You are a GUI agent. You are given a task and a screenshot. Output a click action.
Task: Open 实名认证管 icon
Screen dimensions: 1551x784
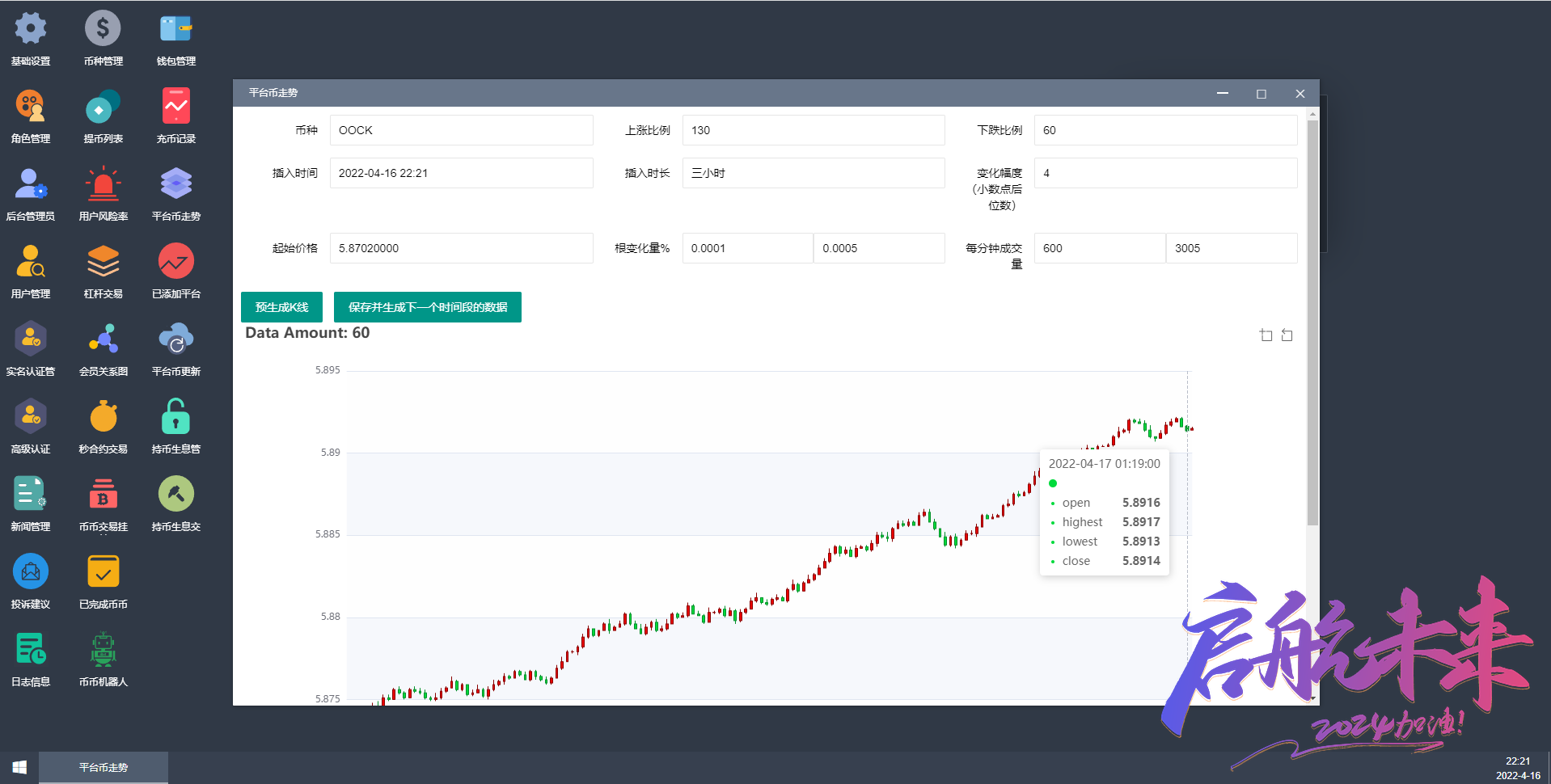point(31,339)
